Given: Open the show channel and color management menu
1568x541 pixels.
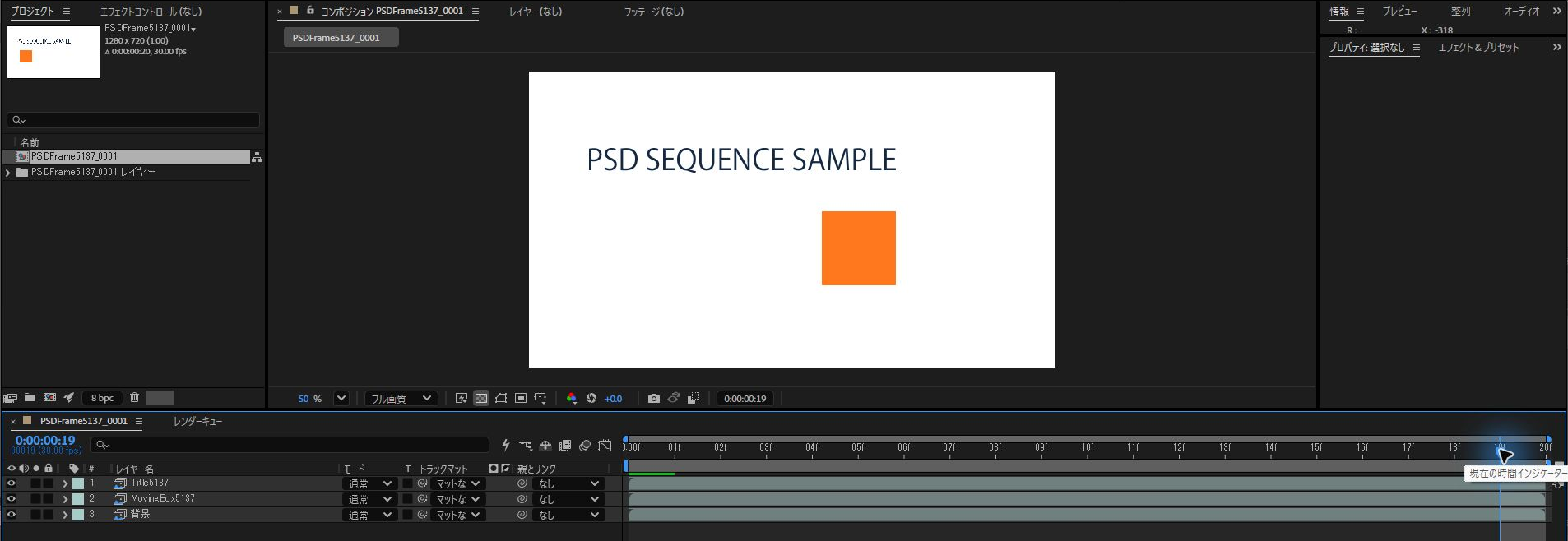Looking at the screenshot, I should [572, 399].
